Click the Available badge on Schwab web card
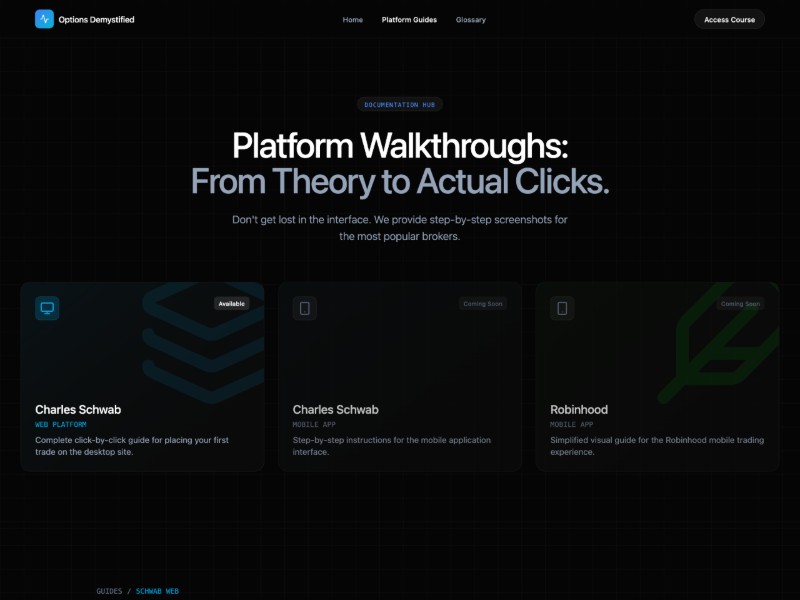 (231, 304)
